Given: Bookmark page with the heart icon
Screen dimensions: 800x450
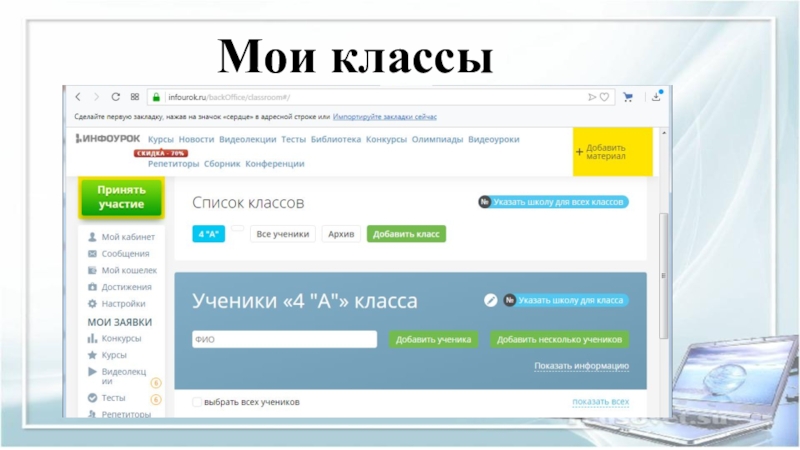Looking at the screenshot, I should click(605, 97).
